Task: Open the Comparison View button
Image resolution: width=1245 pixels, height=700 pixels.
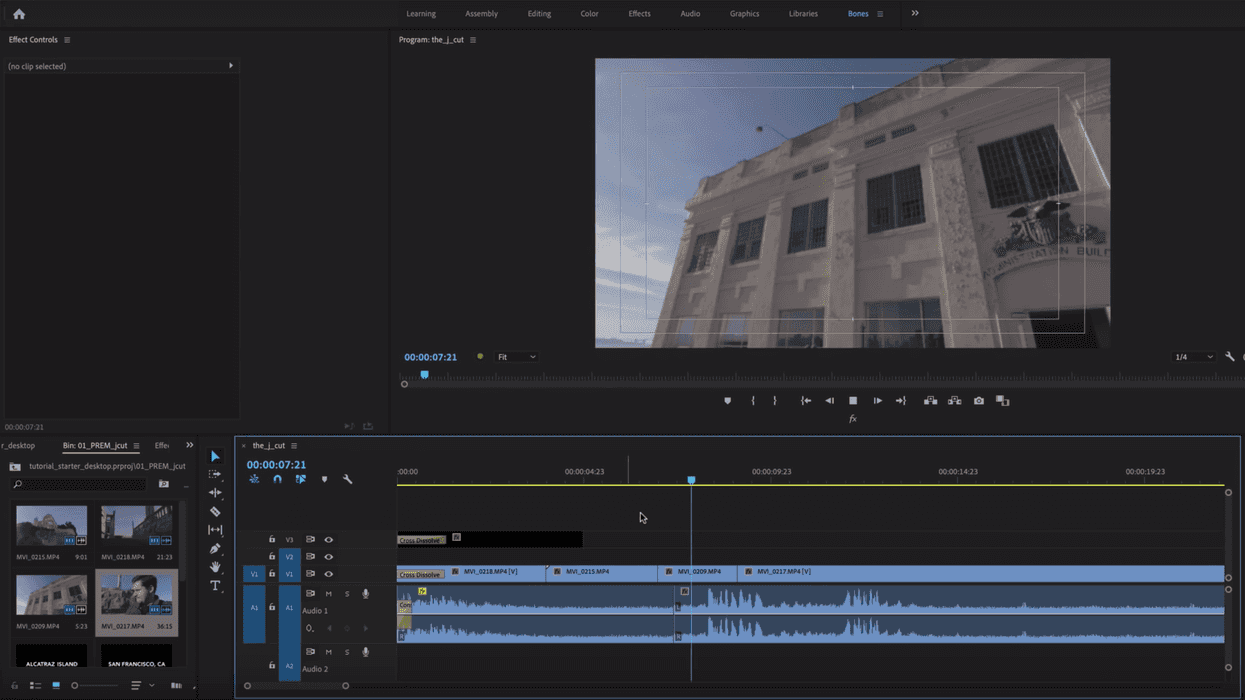Action: coord(1003,401)
